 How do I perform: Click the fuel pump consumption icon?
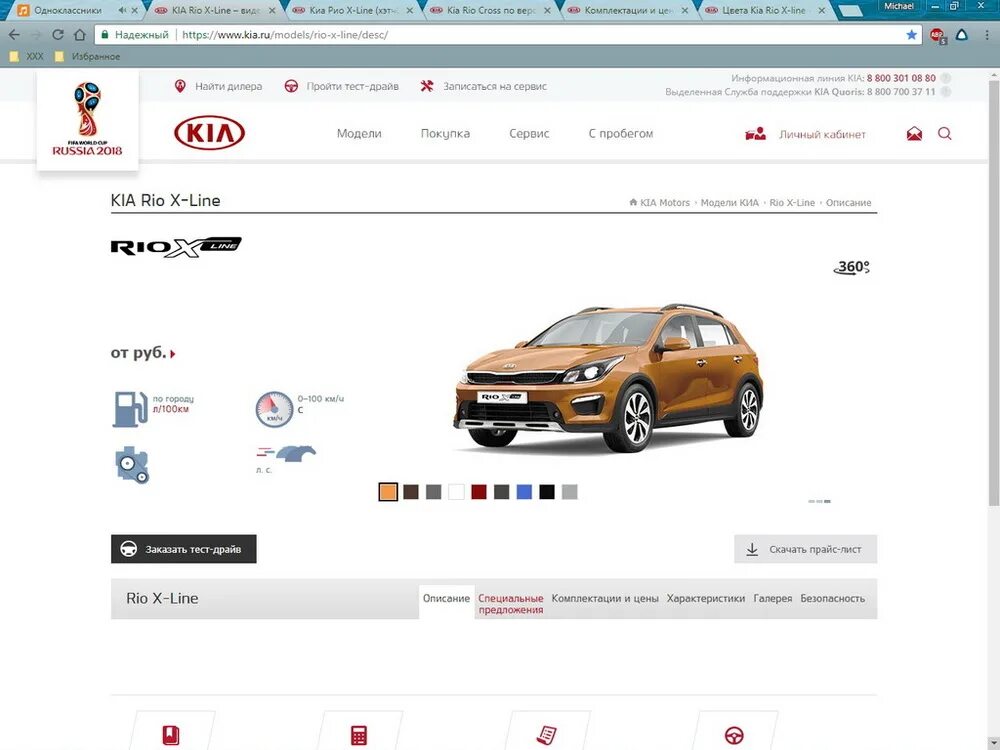tap(130, 408)
